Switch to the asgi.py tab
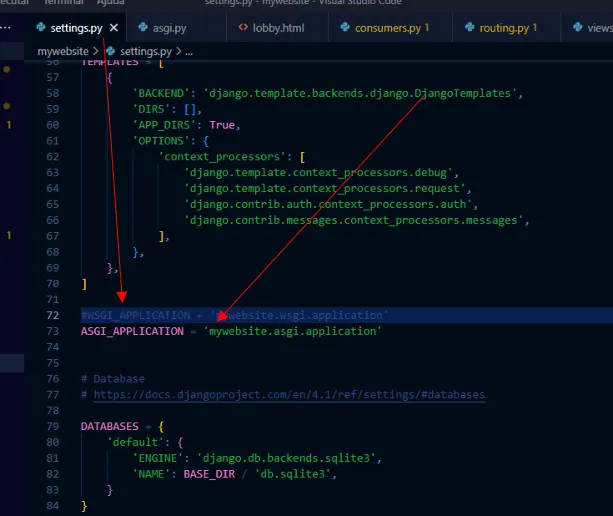This screenshot has width=613, height=516. coord(168,28)
